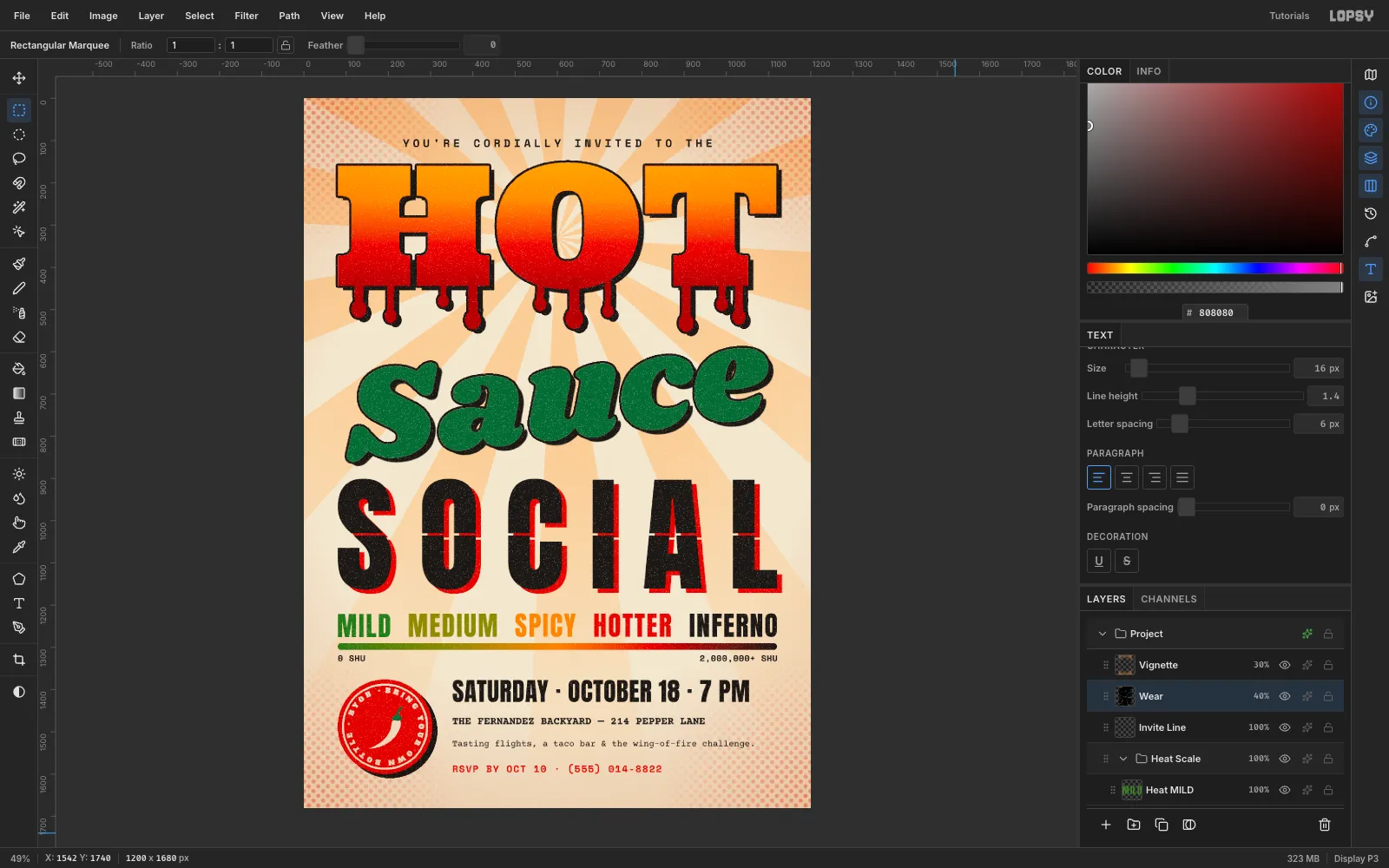This screenshot has height=868, width=1389.
Task: Select the Eraser tool
Action: click(19, 337)
